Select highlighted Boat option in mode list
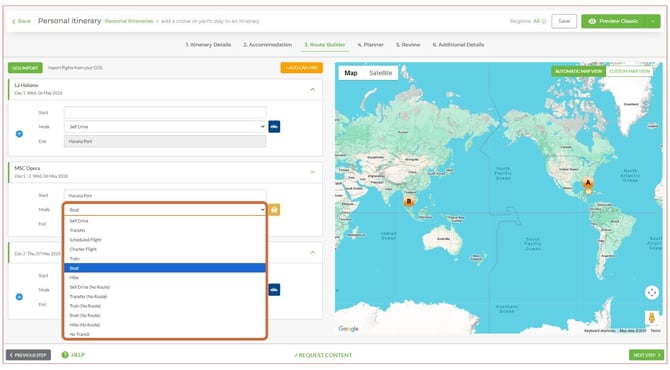 (x=165, y=268)
